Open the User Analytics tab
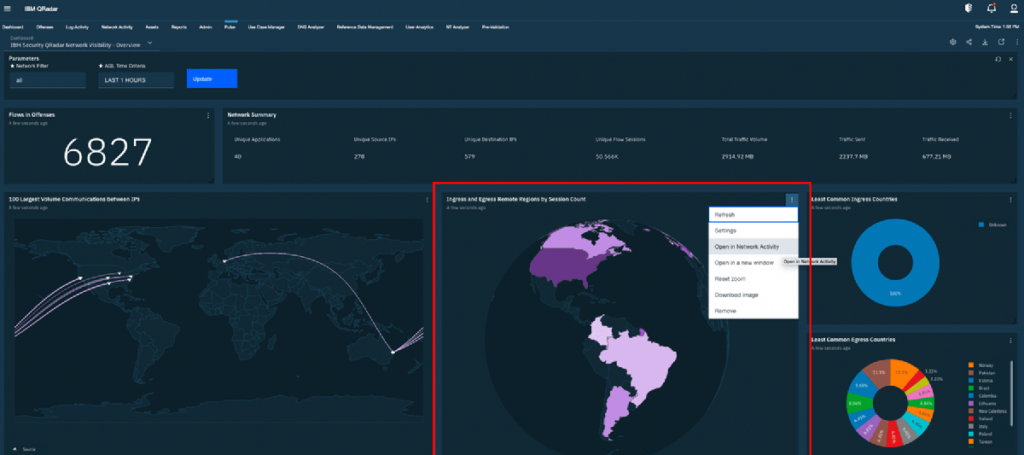Viewport: 1024px width, 455px height. pos(419,27)
